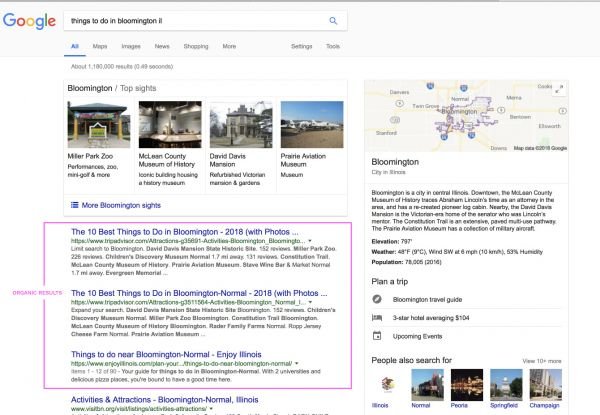The image size is (600, 415).
Task: Click the Peoria text link
Action: 459,405
